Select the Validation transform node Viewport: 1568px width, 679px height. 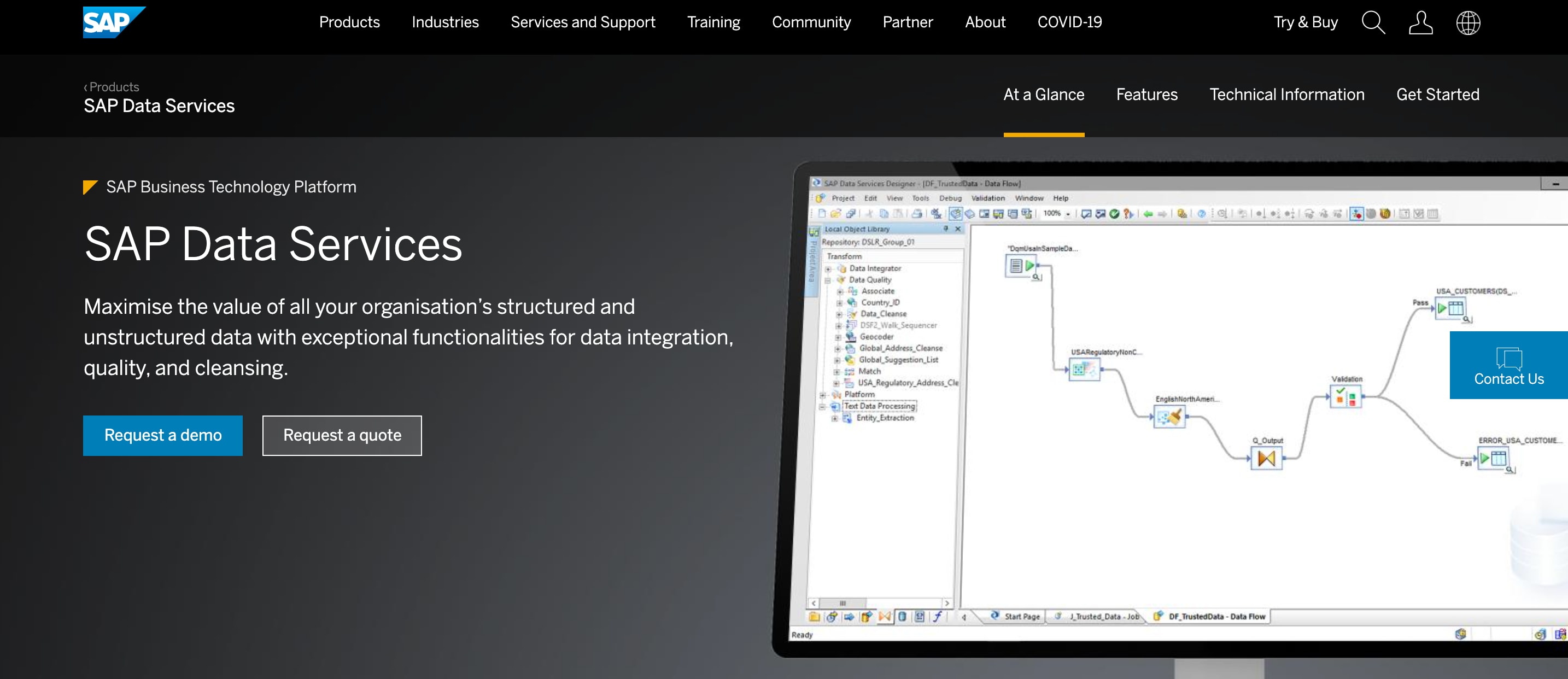pyautogui.click(x=1346, y=397)
